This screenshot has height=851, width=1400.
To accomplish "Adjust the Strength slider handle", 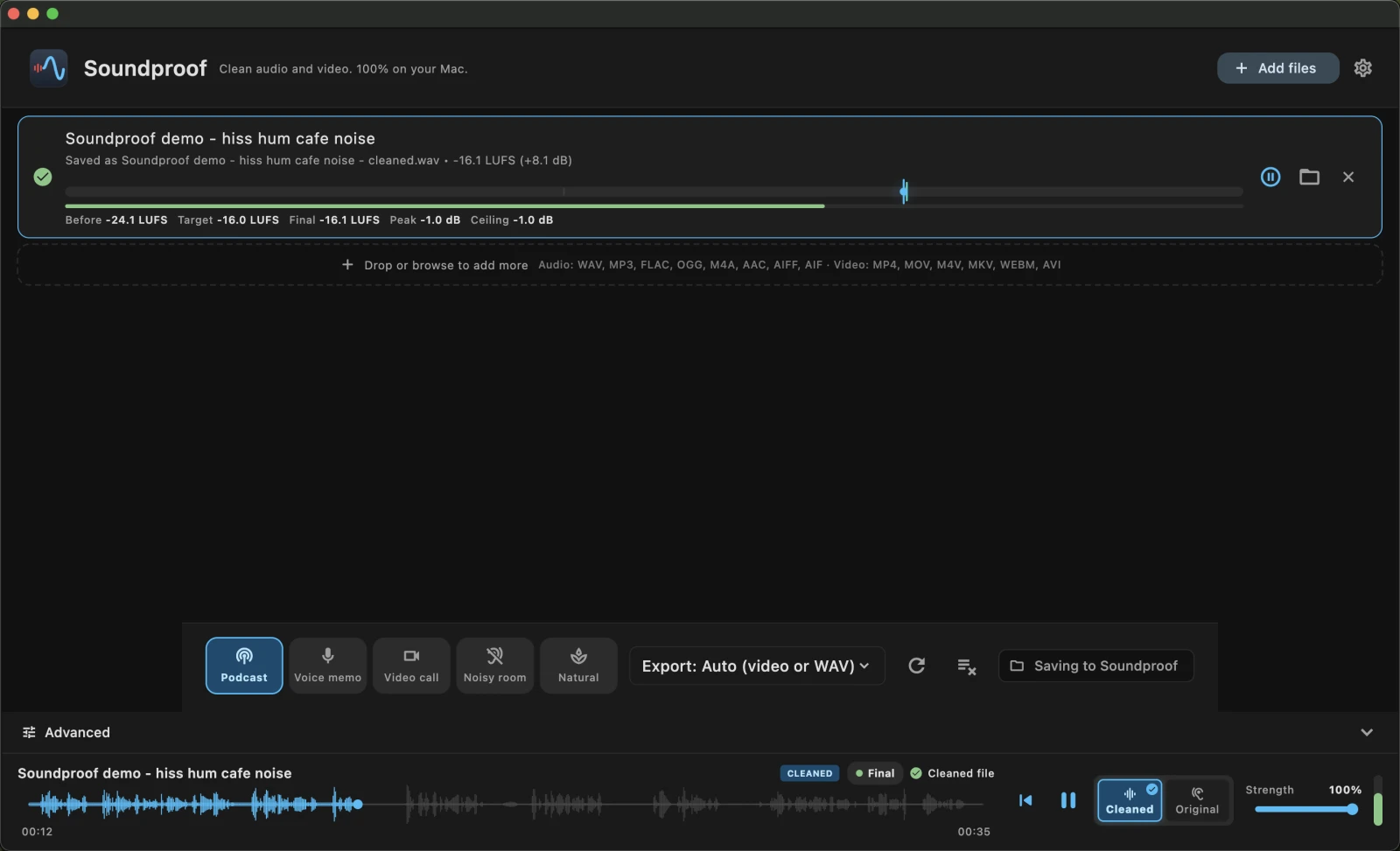I will pos(1352,809).
